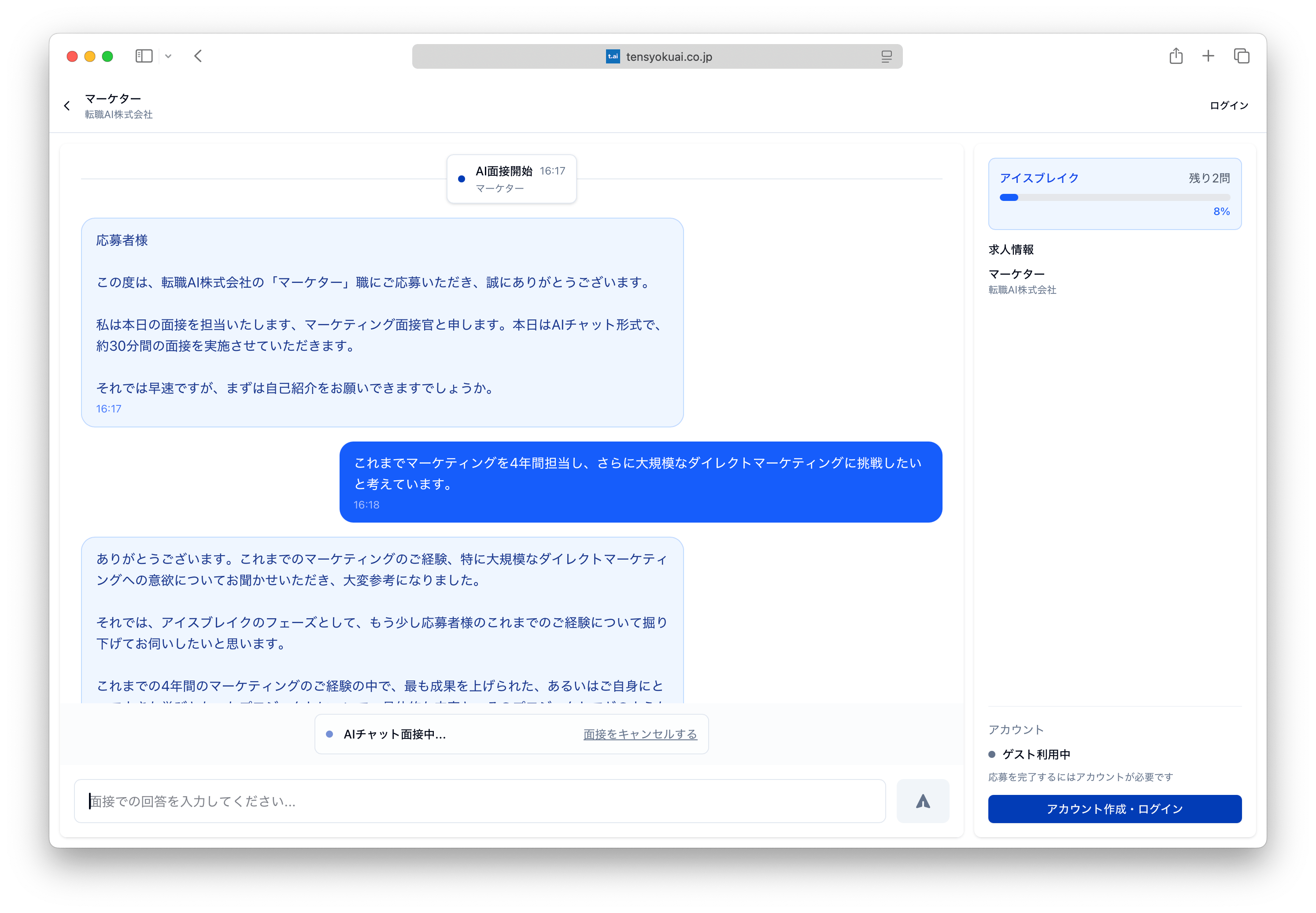Click the browser back arrow icon

198,56
